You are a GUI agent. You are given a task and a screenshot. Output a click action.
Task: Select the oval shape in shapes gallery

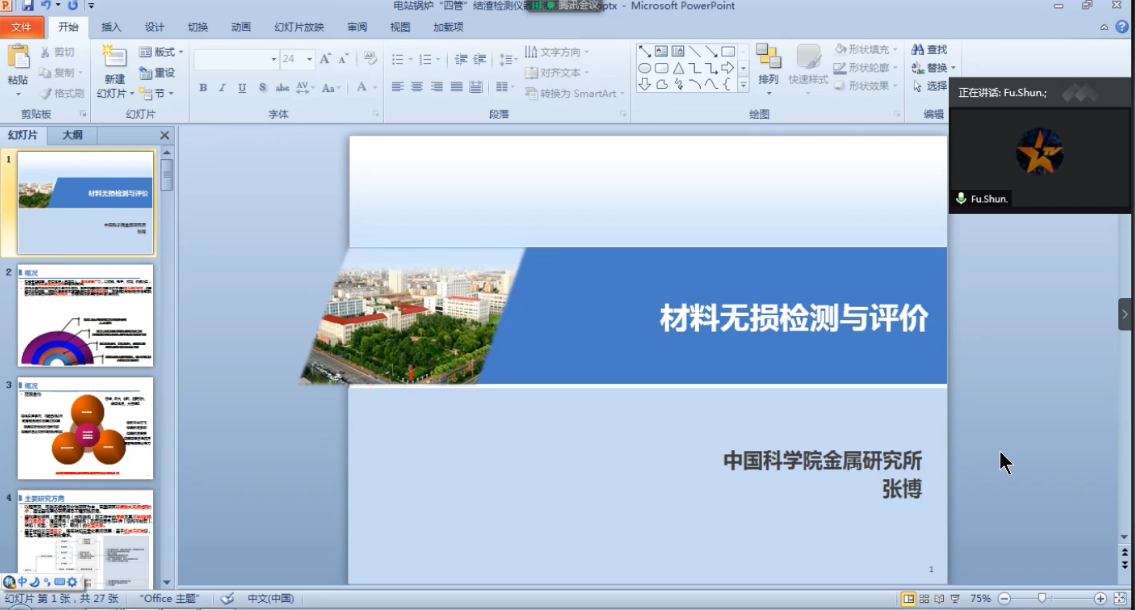point(645,68)
